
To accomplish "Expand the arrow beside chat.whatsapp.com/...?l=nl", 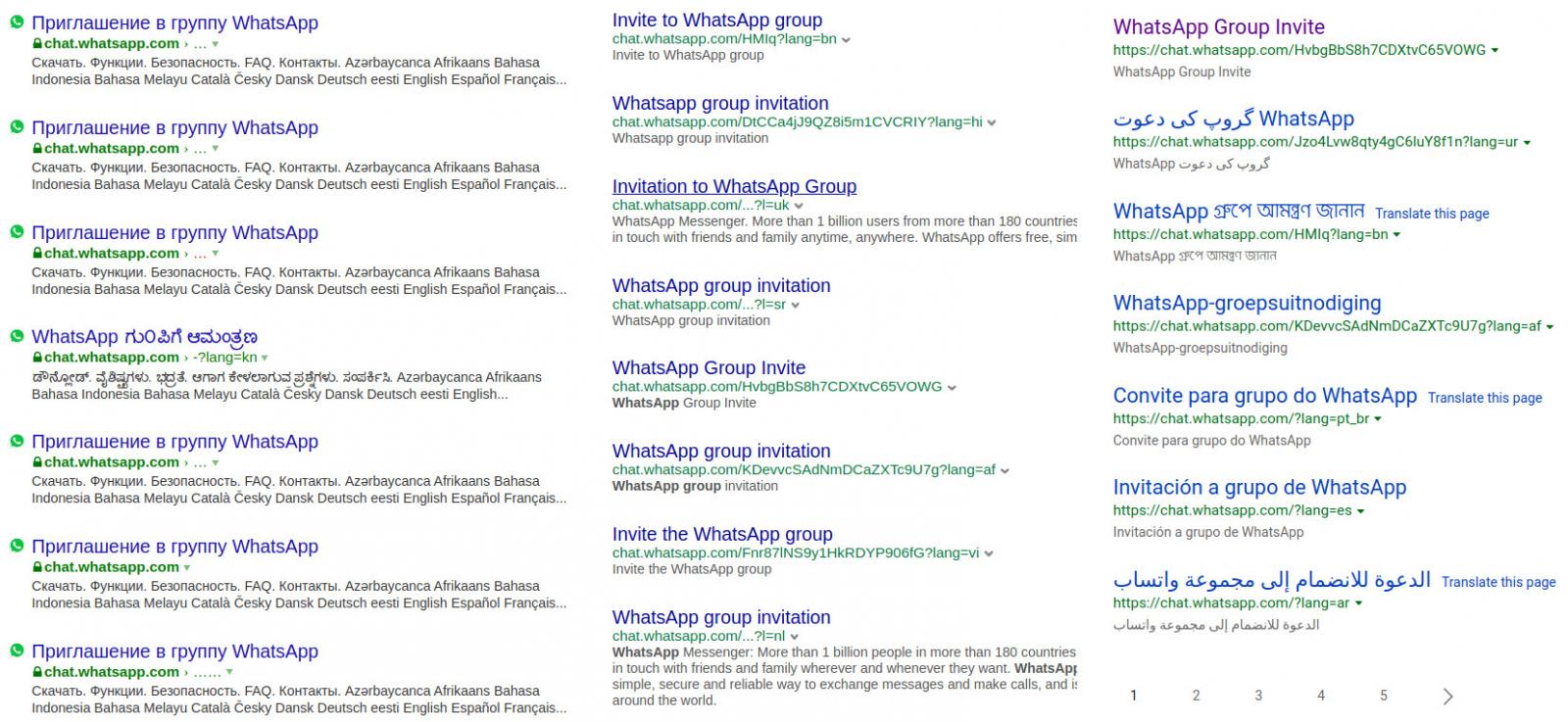I will (x=795, y=637).
